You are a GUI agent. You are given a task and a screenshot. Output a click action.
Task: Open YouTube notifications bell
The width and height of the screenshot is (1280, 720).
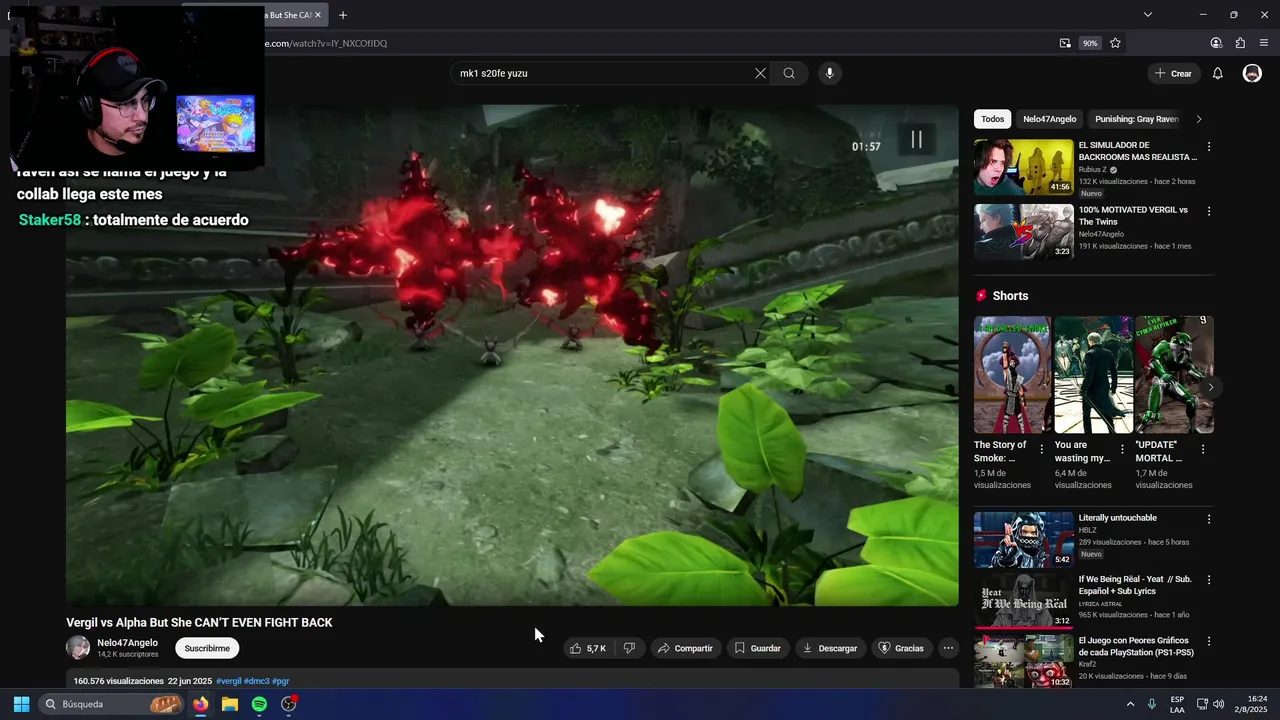[1217, 73]
